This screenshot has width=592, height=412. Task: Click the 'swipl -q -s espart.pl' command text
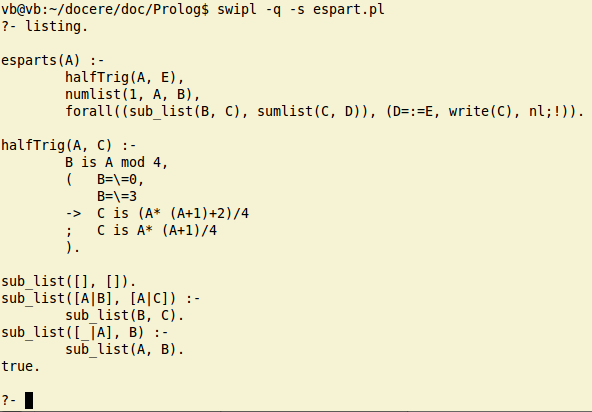pyautogui.click(x=301, y=9)
